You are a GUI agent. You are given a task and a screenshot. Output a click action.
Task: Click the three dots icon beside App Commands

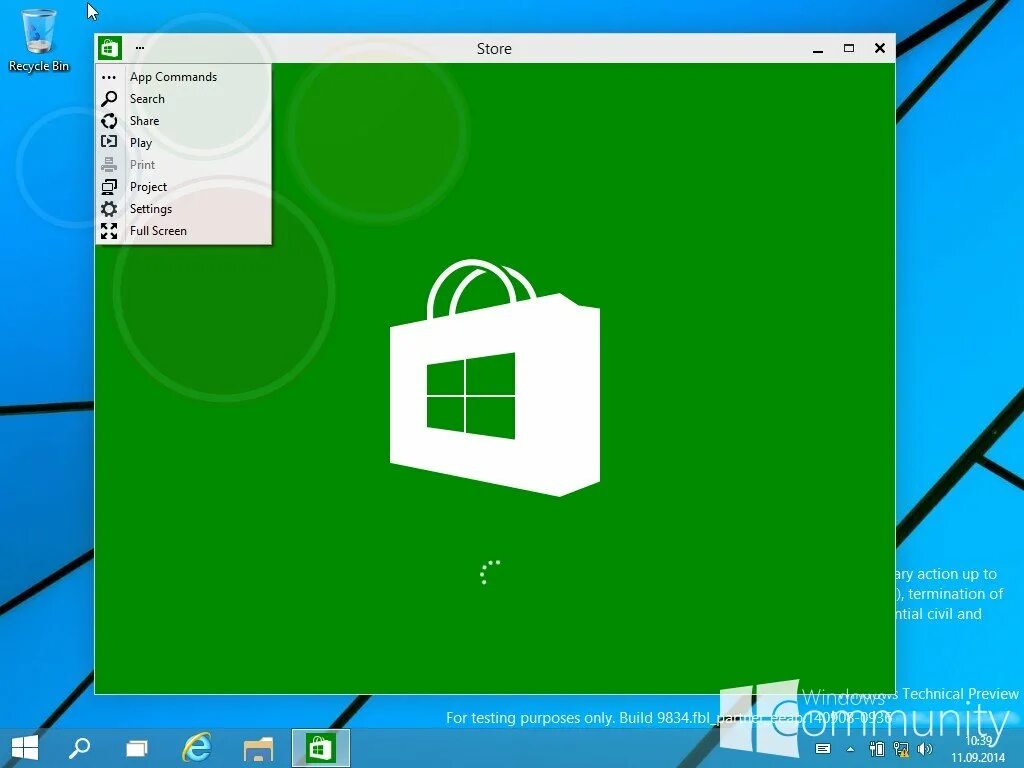click(x=109, y=77)
